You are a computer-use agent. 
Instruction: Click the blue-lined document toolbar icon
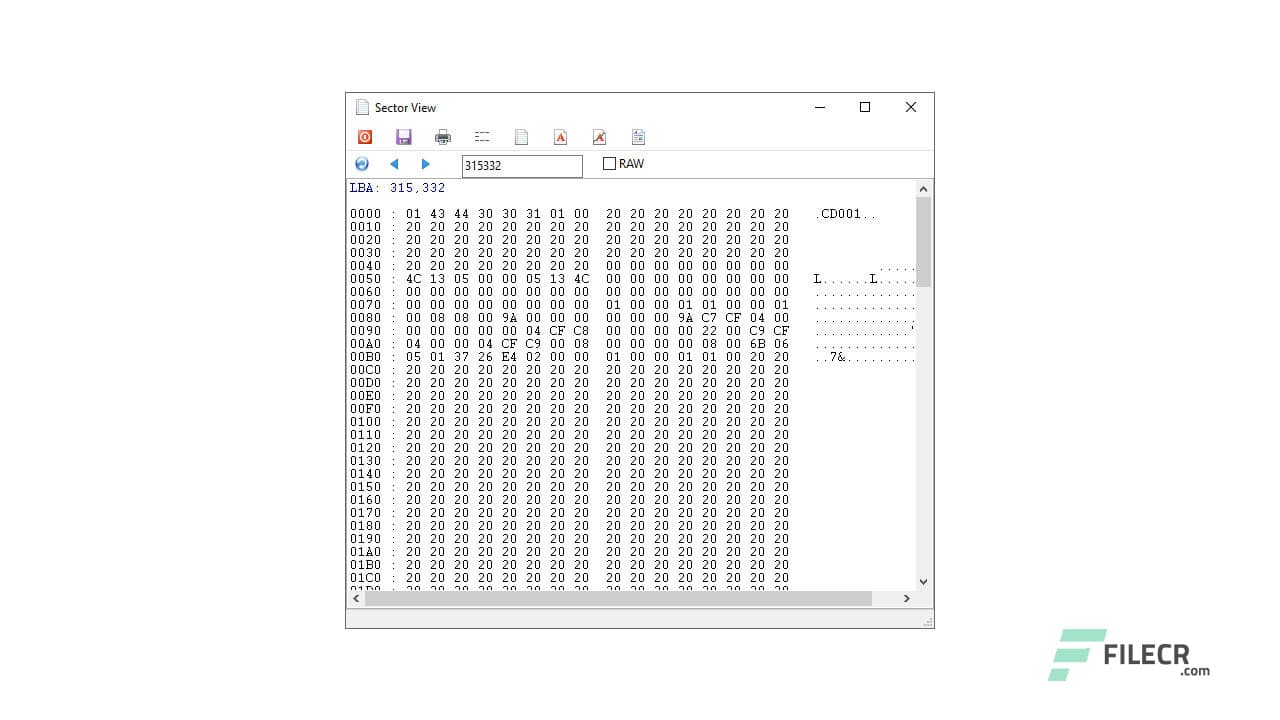coord(638,137)
